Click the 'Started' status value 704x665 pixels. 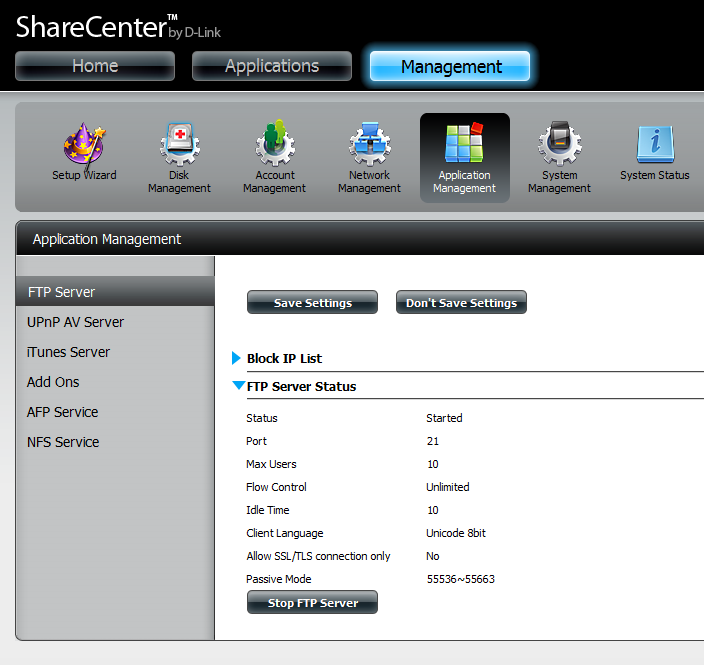tap(444, 418)
